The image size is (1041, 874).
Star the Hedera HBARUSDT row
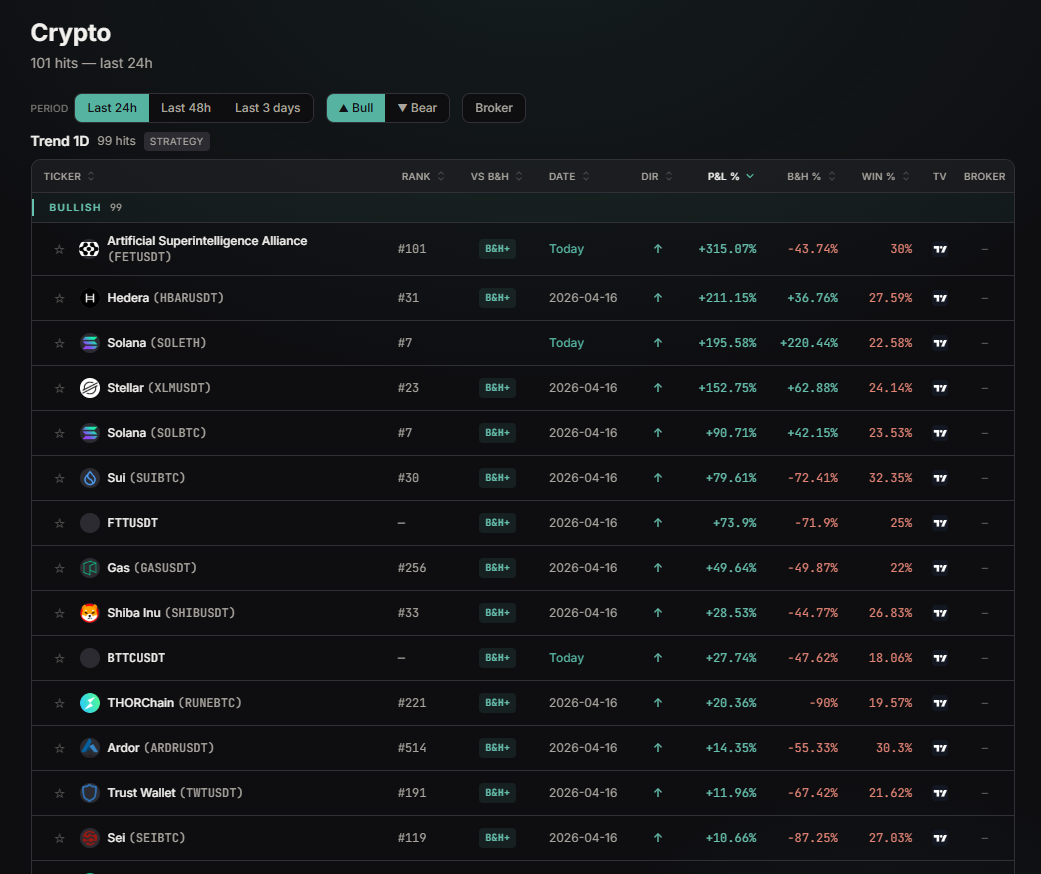(x=59, y=298)
